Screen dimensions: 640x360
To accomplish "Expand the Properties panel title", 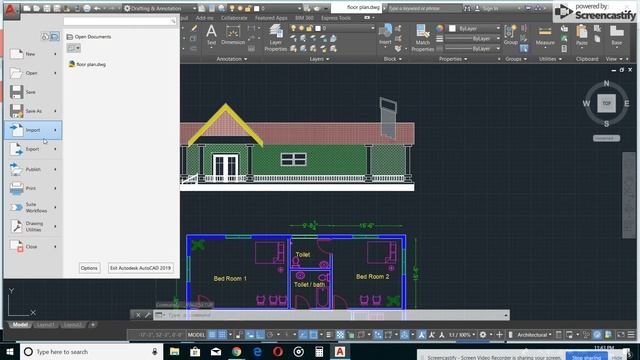I will coord(453,59).
